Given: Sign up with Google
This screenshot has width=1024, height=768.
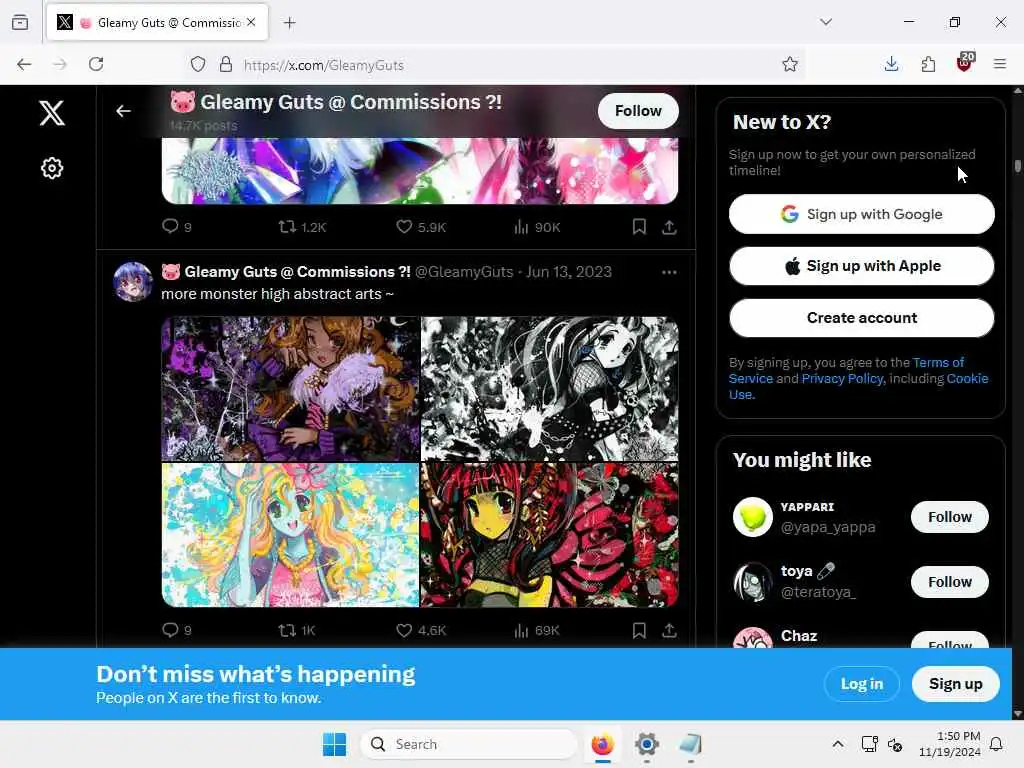Looking at the screenshot, I should click(x=861, y=214).
